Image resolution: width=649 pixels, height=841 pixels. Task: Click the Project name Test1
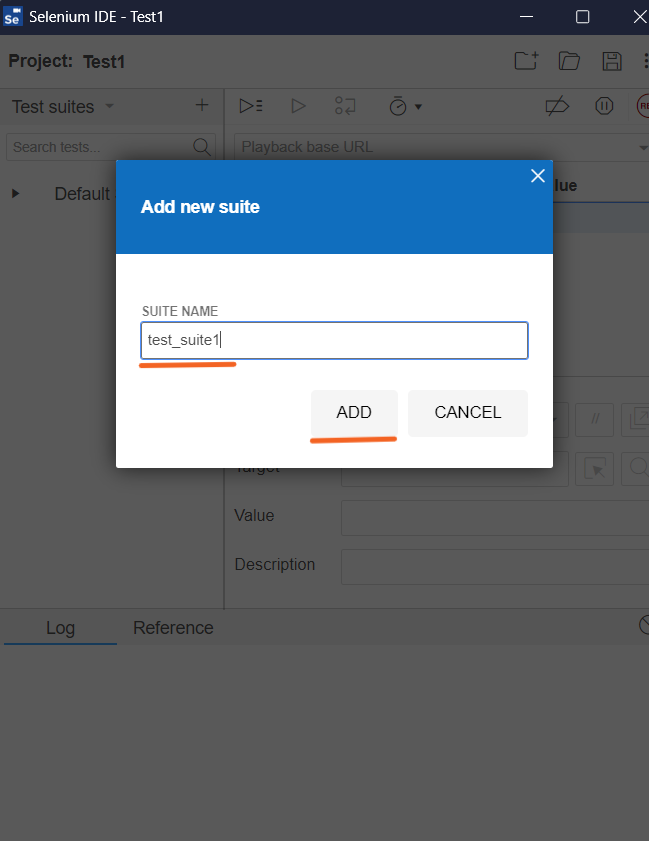(104, 62)
